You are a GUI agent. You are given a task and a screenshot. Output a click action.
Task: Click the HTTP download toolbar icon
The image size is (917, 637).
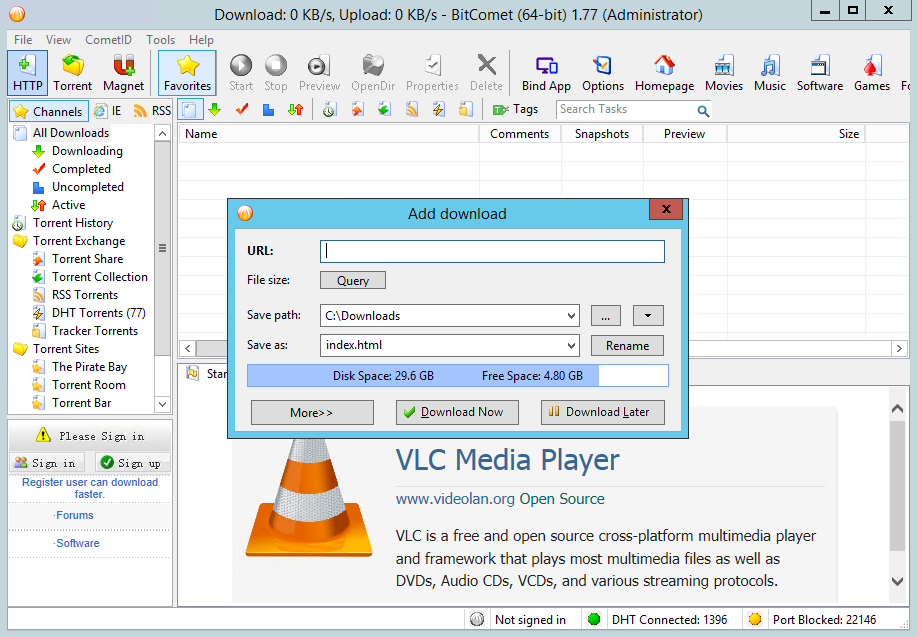(27, 73)
